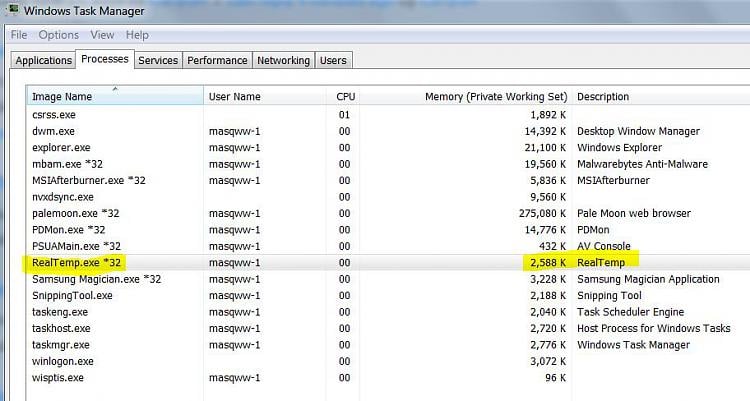Image resolution: width=750 pixels, height=401 pixels.
Task: Click the Samsung Magician Application description
Action: coord(648,279)
